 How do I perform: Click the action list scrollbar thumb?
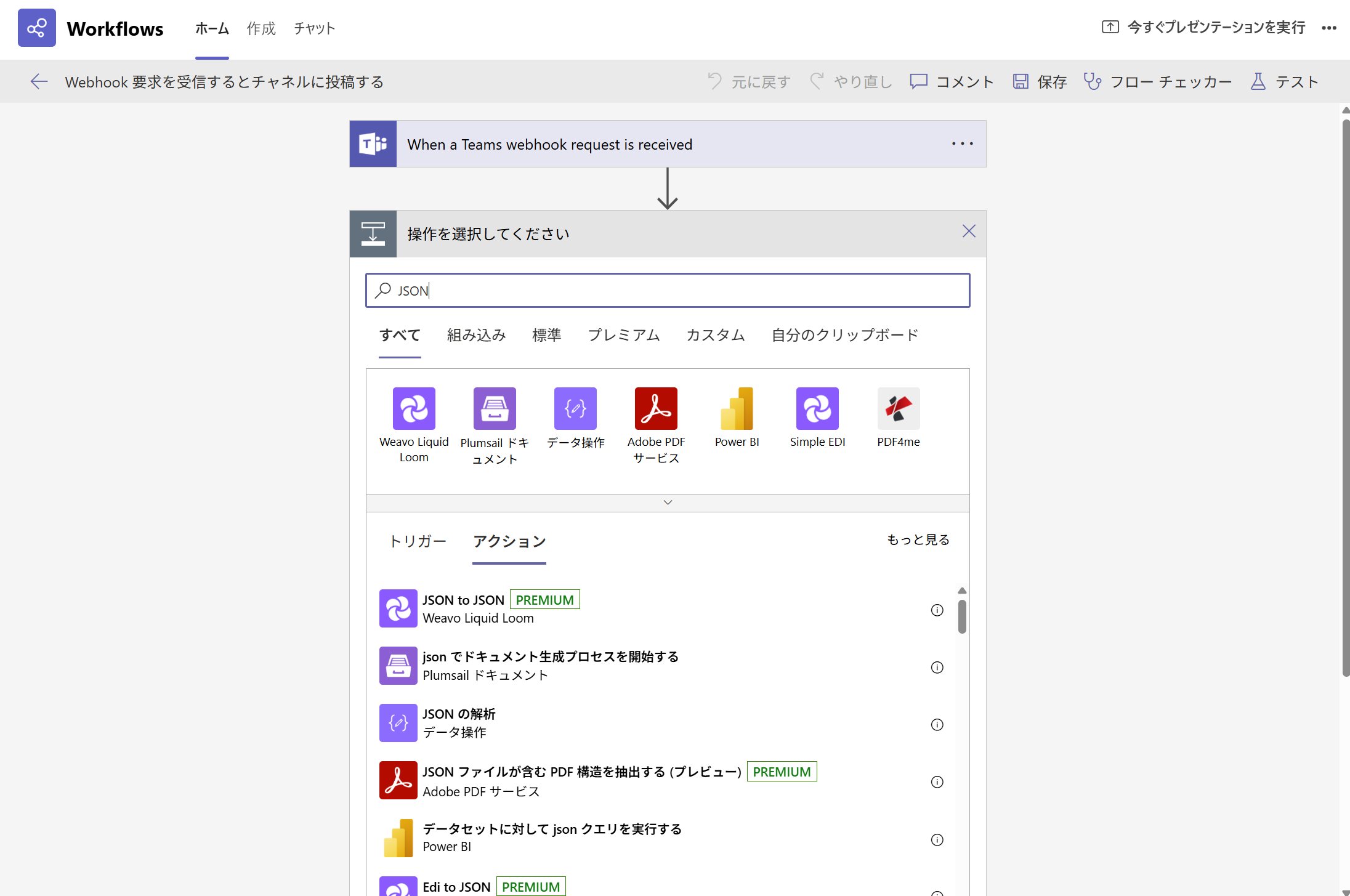pyautogui.click(x=962, y=616)
